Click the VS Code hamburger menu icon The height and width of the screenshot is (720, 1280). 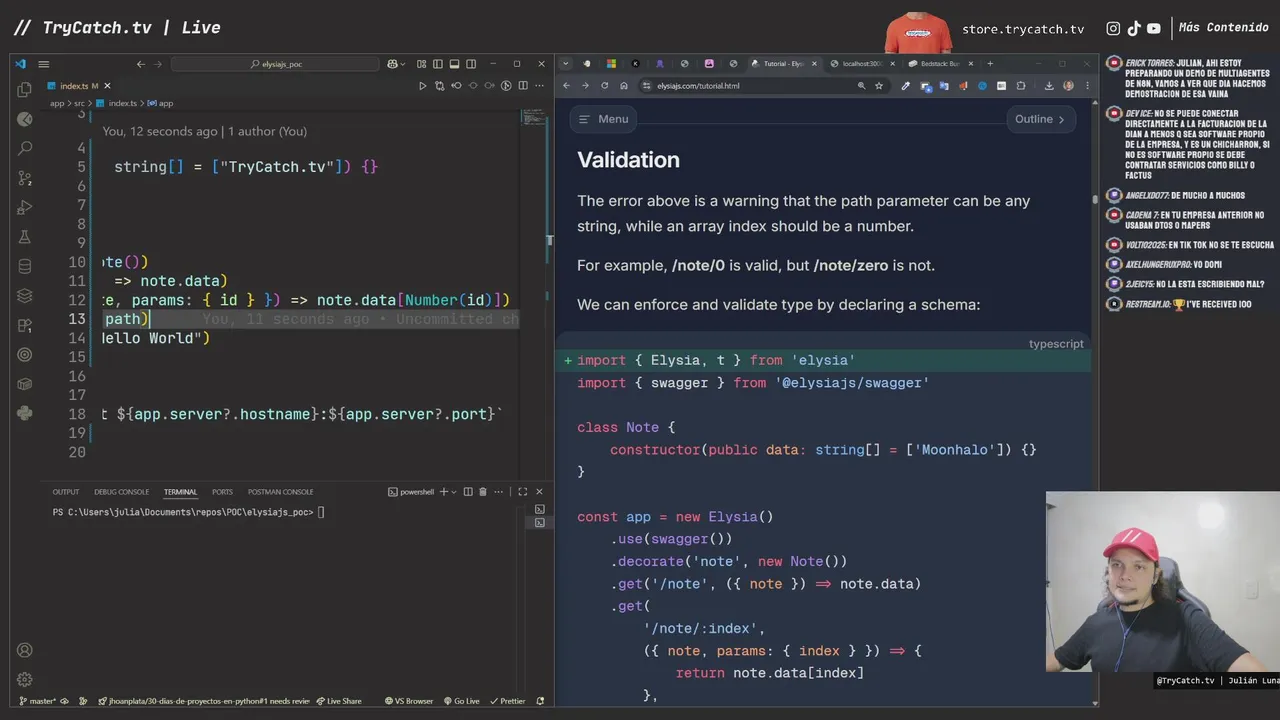[x=43, y=64]
